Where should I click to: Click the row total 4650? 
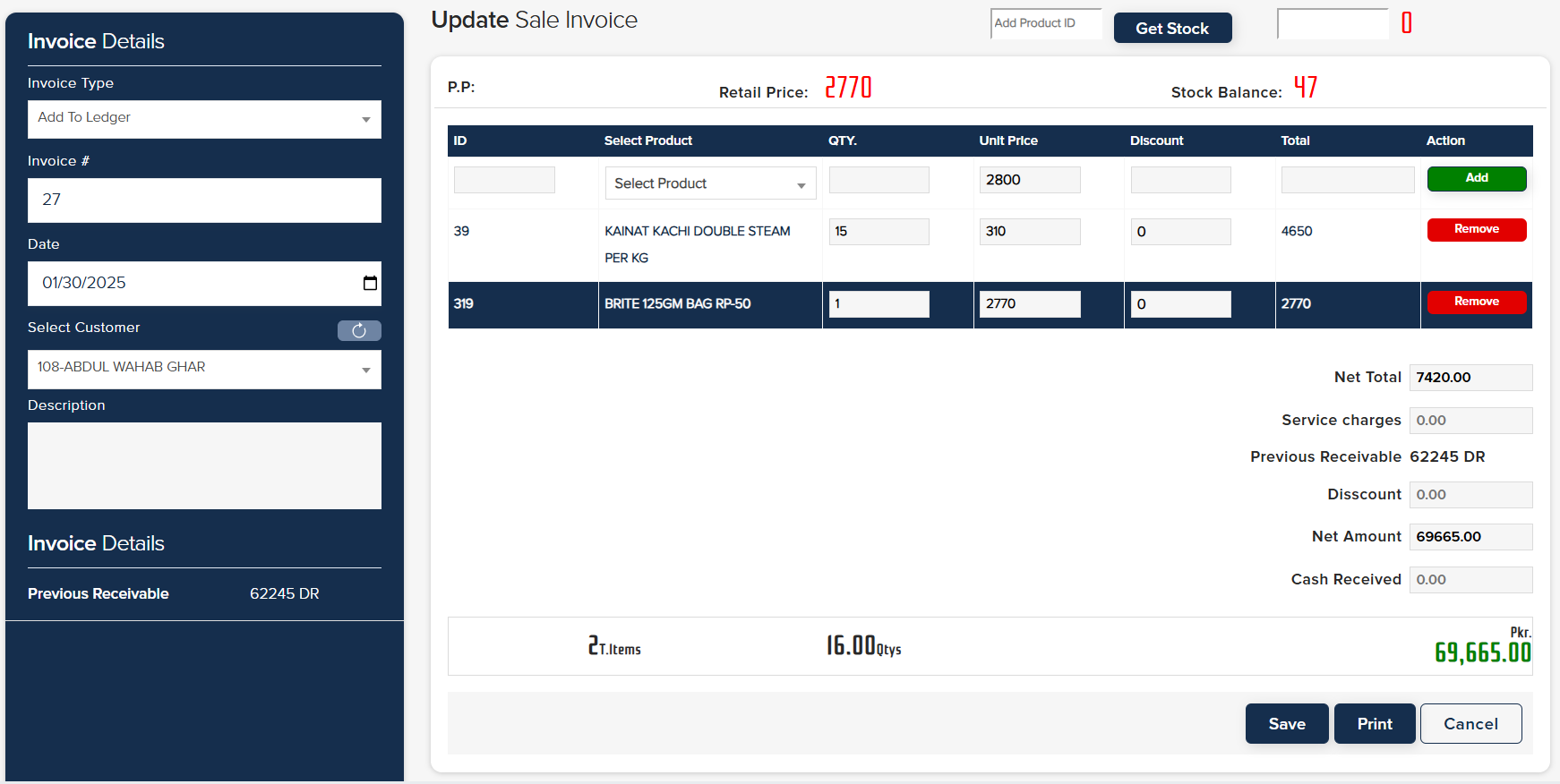pos(1297,231)
